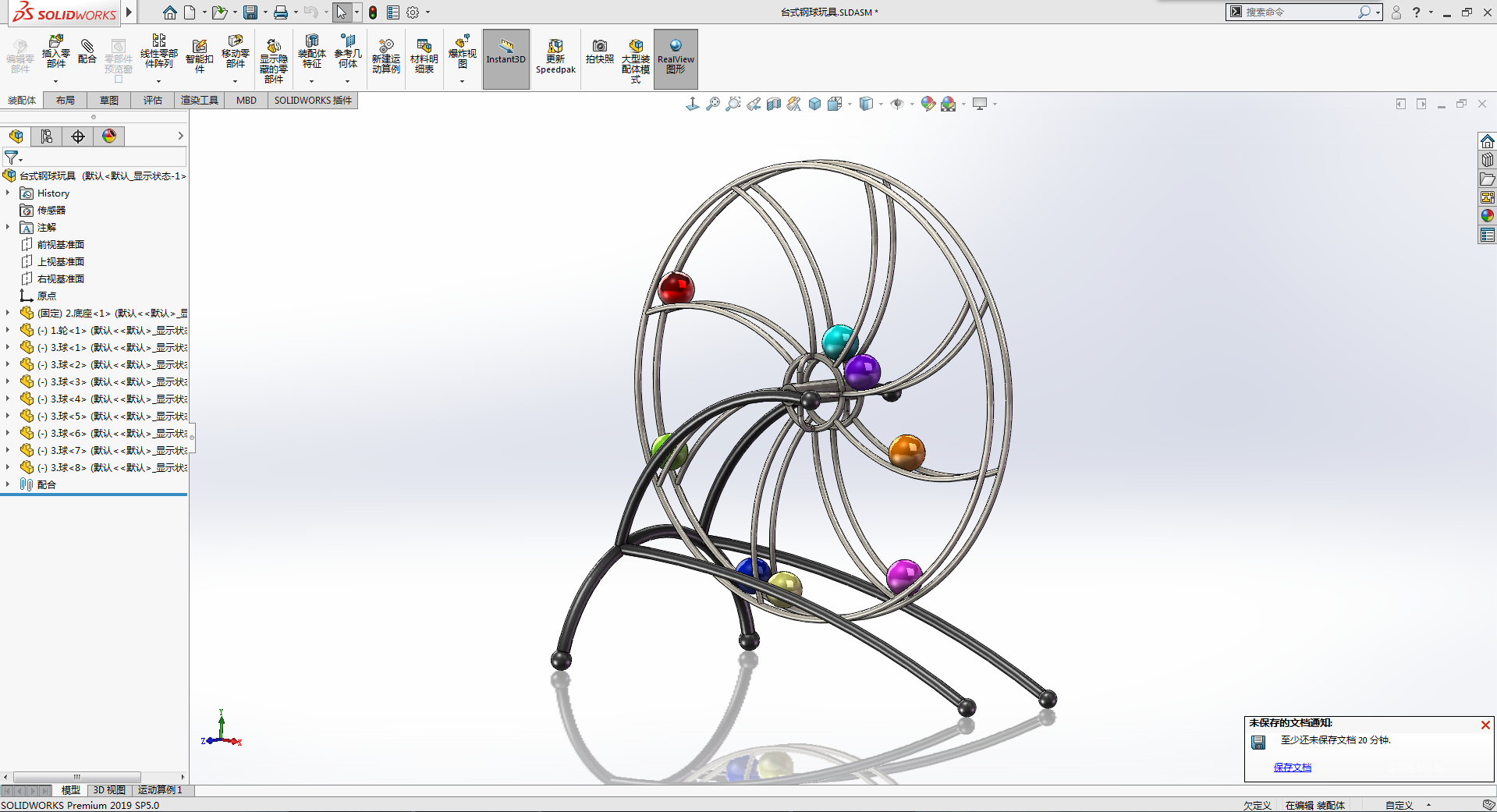Screen dimensions: 1497x812
Task: Dismiss the unsaved document notification
Action: (x=1485, y=725)
